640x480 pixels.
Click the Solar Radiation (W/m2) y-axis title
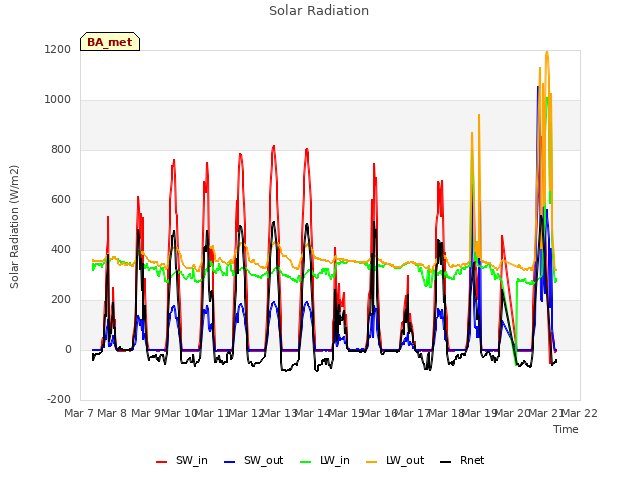pyautogui.click(x=14, y=227)
